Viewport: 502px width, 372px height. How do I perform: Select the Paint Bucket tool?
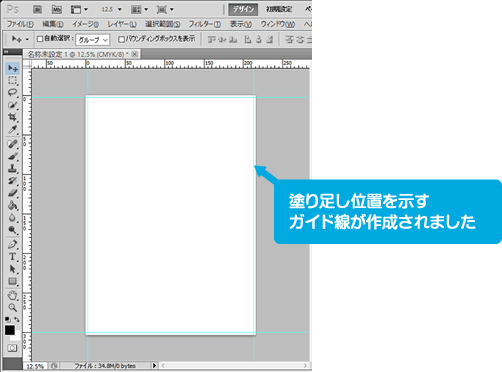pyautogui.click(x=13, y=205)
